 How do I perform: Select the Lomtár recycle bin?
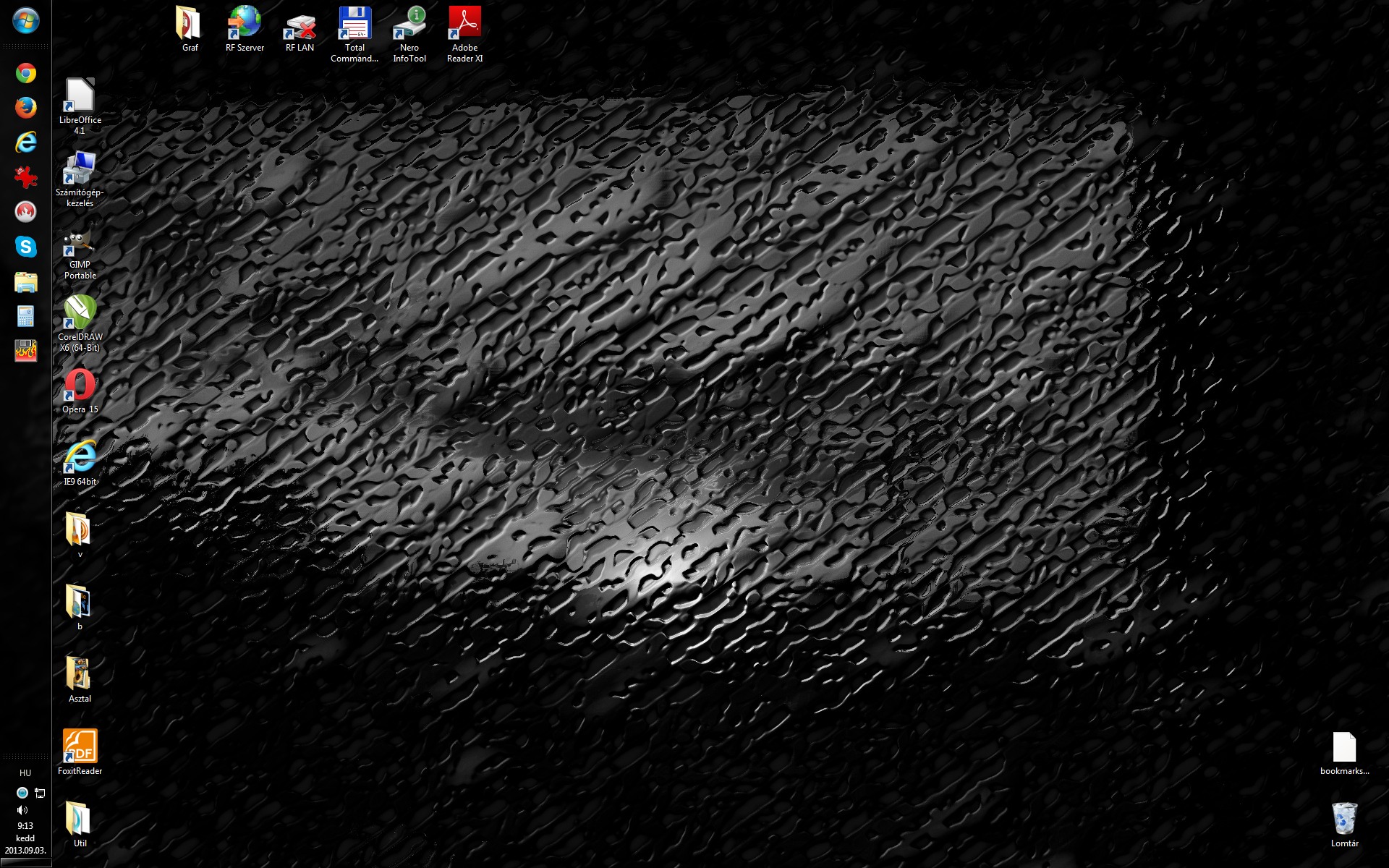pyautogui.click(x=1344, y=825)
